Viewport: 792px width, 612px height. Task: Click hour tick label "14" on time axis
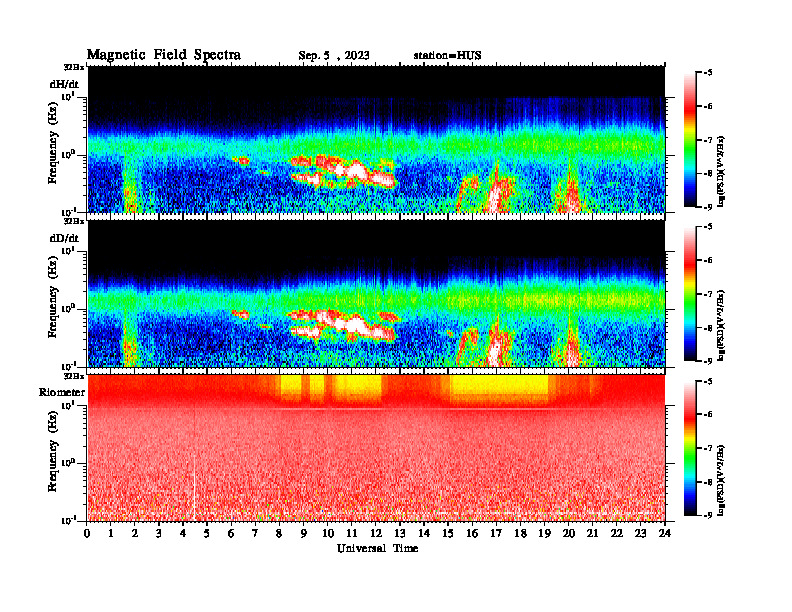click(x=424, y=533)
